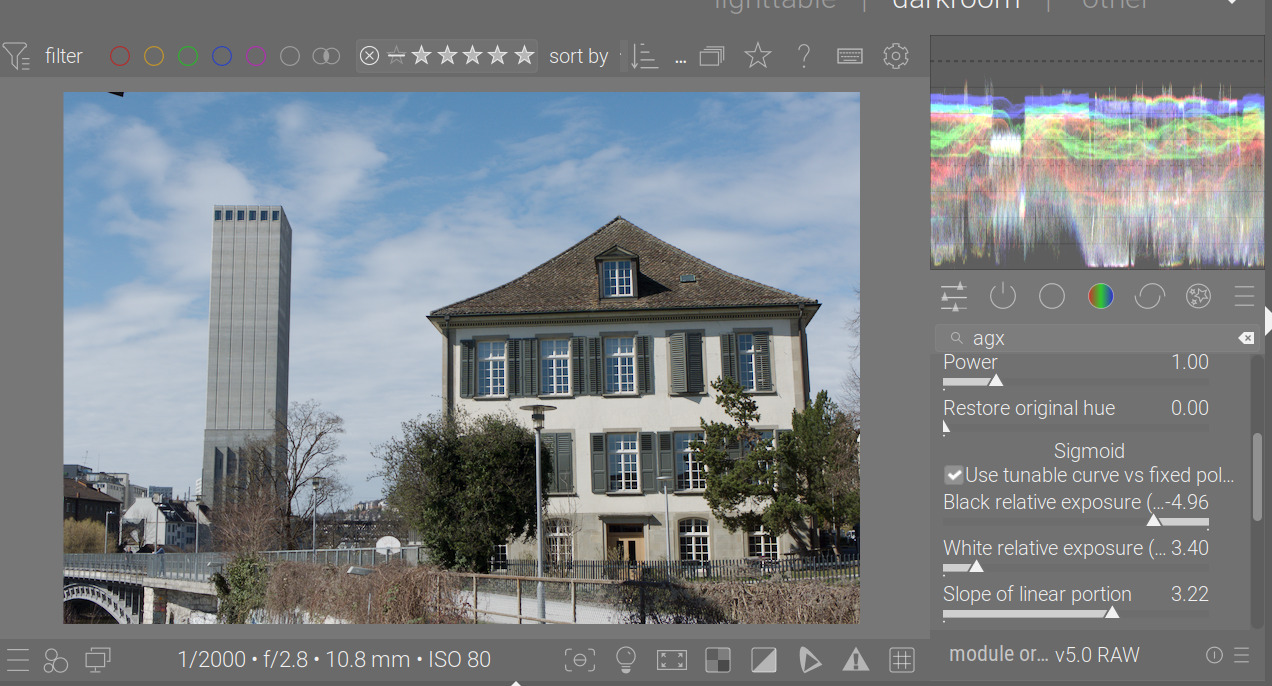Image resolution: width=1272 pixels, height=686 pixels.
Task: Filter by blue color label
Action: 222,56
